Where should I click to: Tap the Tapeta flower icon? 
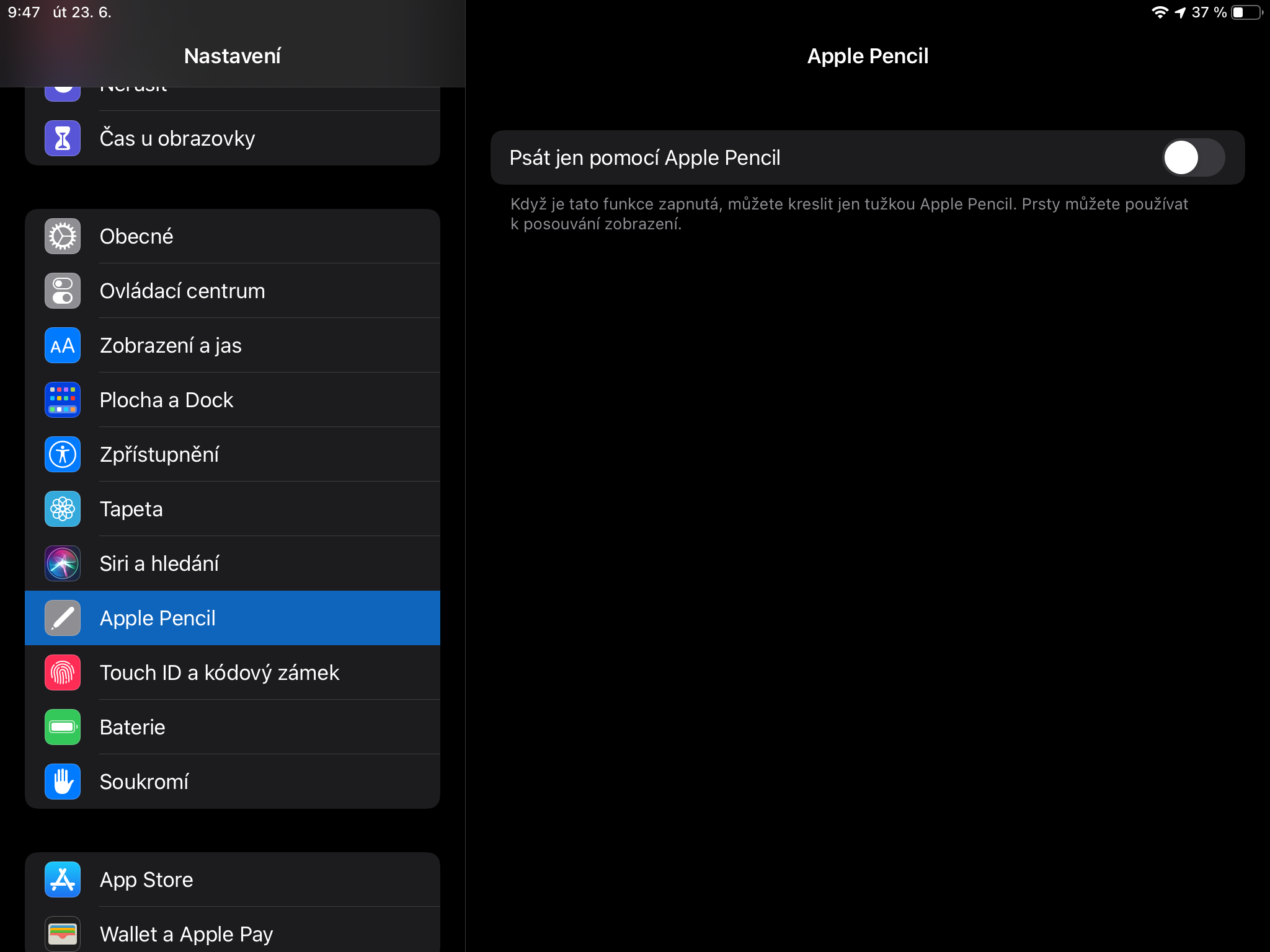[x=63, y=509]
